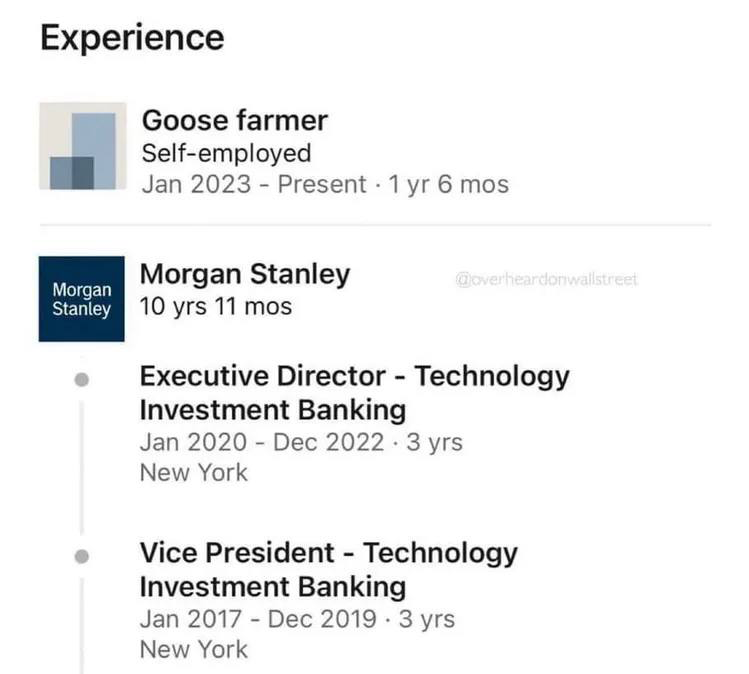Viewport: 749px width, 674px height.
Task: Open the Morgan Stanley company name link
Action: point(245,273)
